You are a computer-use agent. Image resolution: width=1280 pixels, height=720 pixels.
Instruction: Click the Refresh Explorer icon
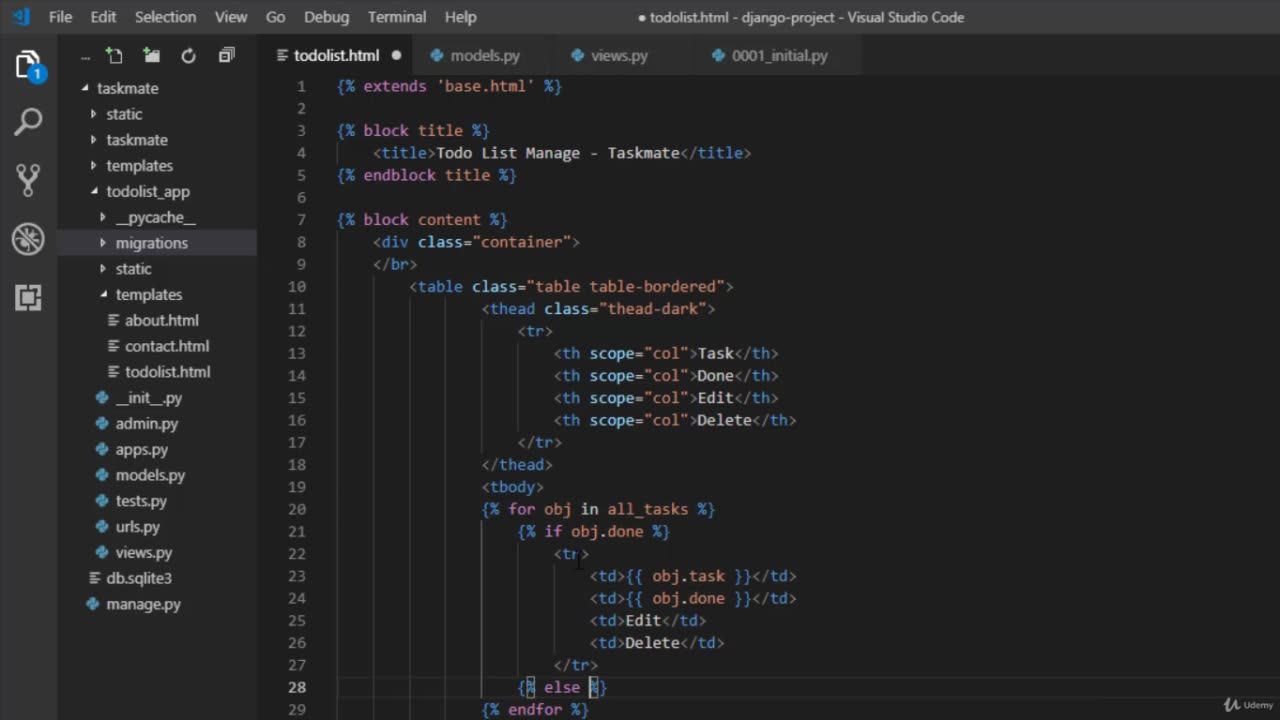188,56
